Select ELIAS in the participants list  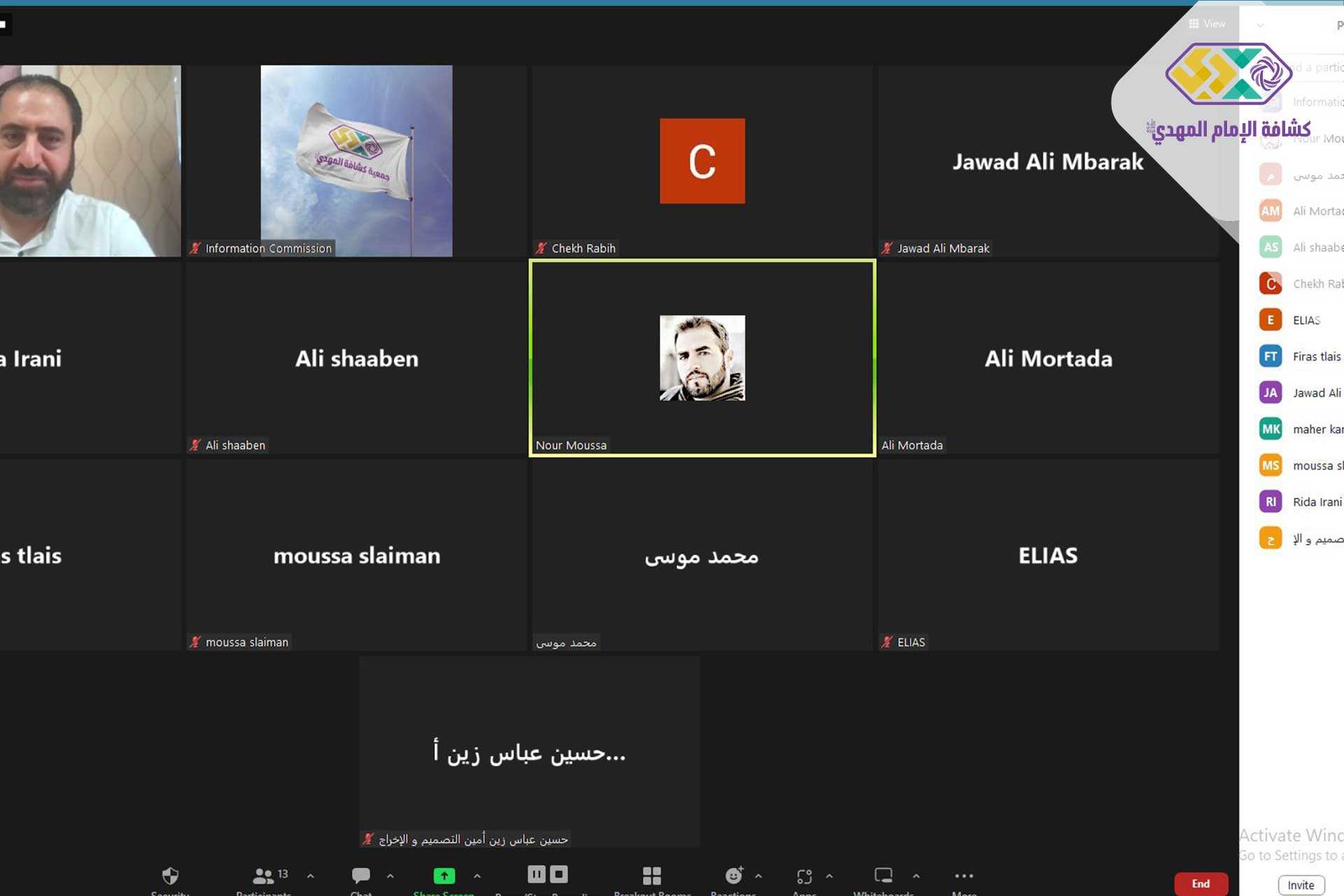(x=1305, y=320)
